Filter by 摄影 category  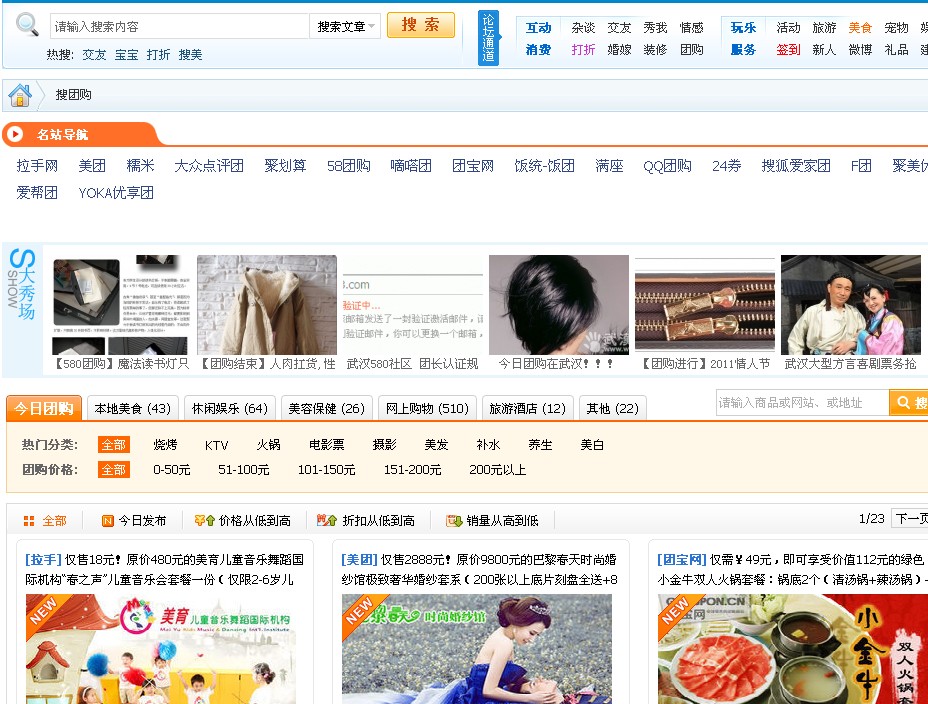[x=385, y=445]
